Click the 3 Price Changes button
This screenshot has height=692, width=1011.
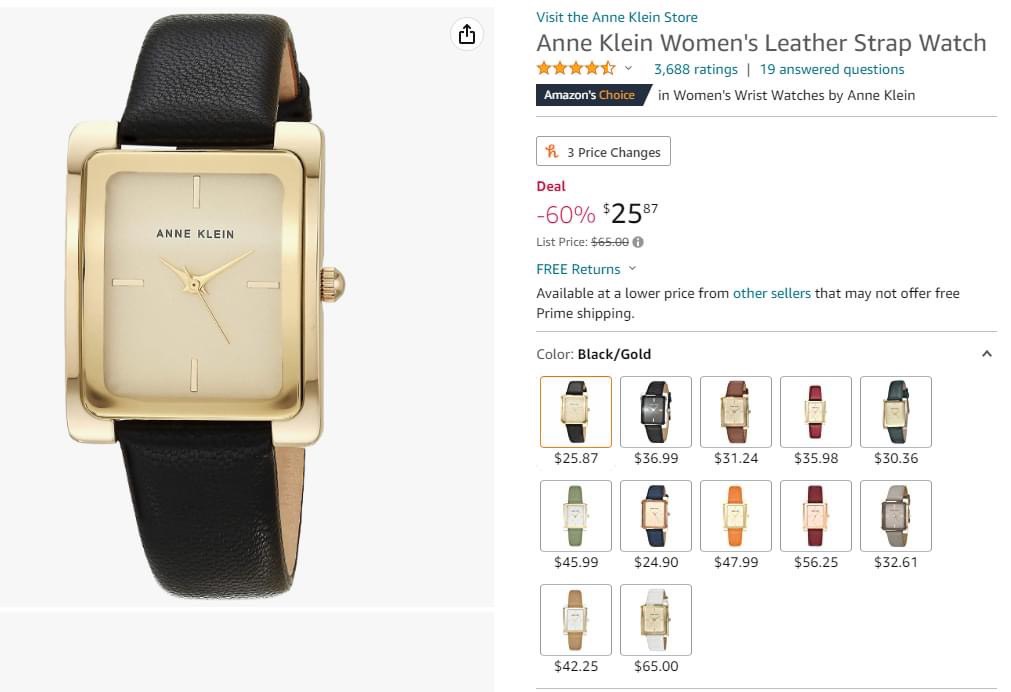[x=603, y=152]
